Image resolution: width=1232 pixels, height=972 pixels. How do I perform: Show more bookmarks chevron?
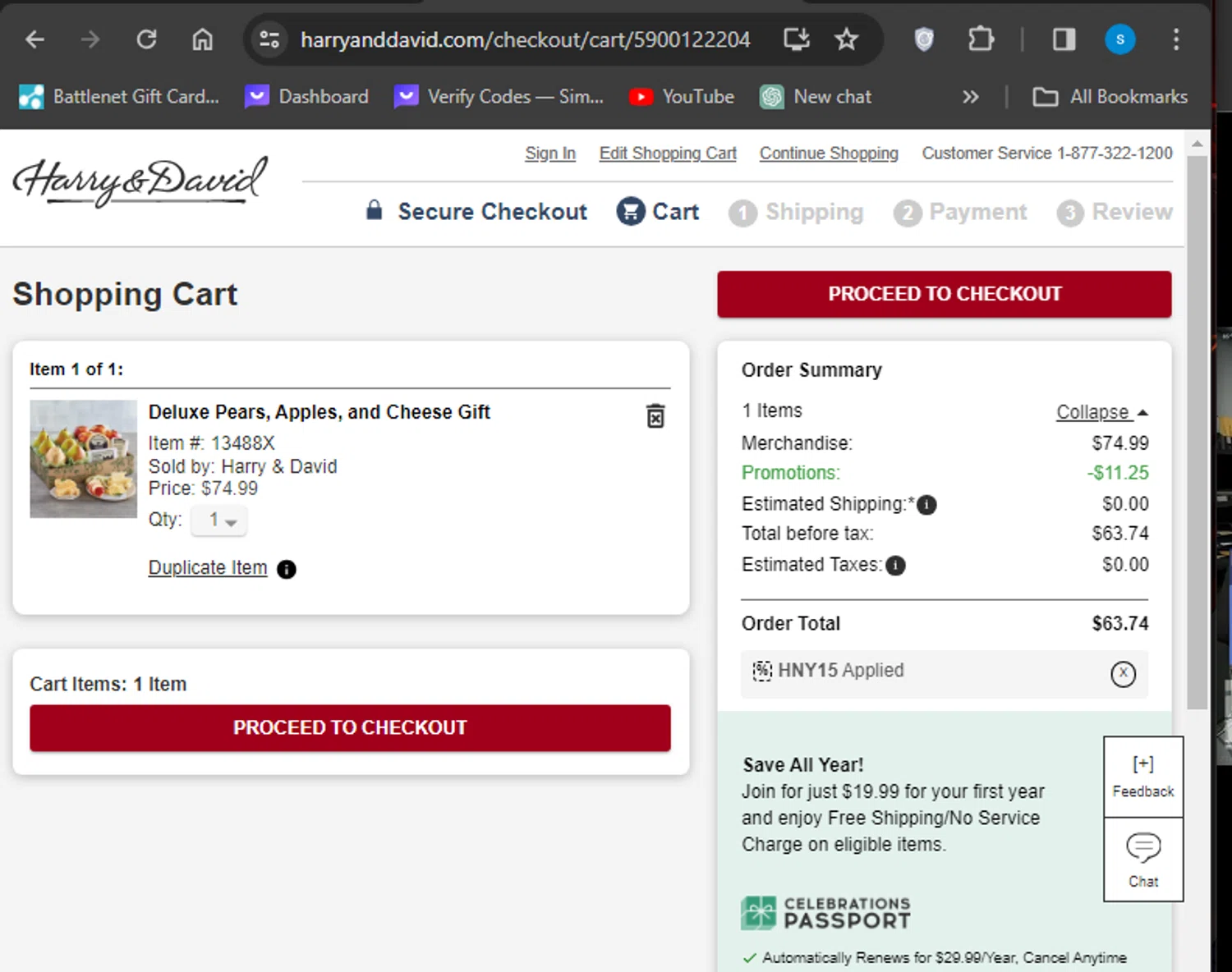tap(970, 97)
